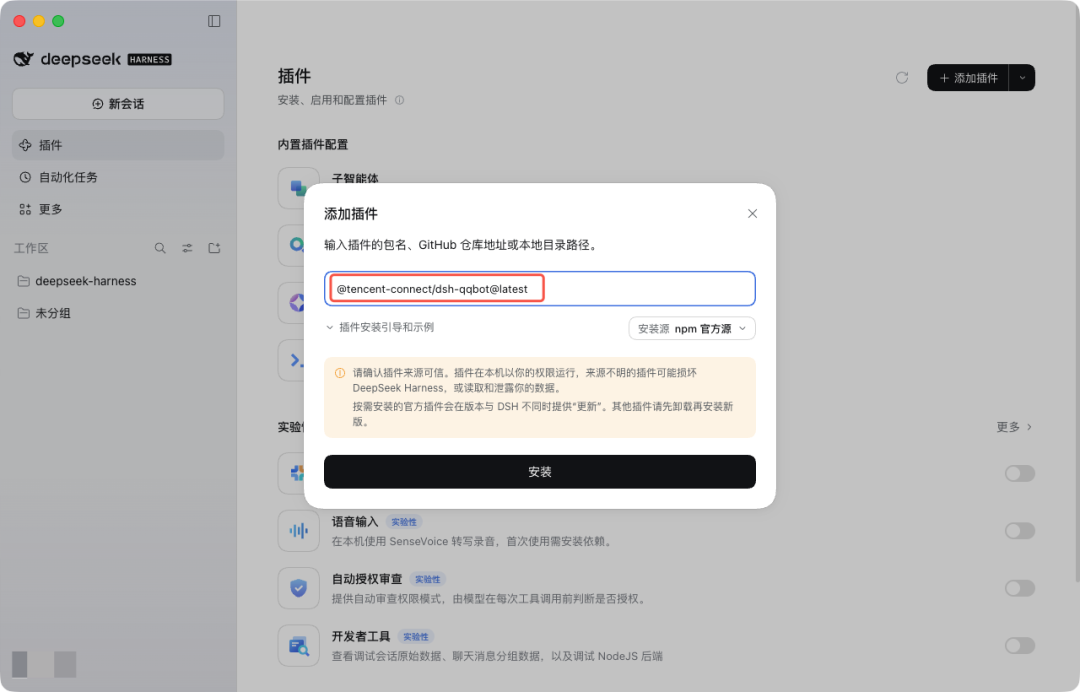
Task: Enable the 开发者工具 toggle
Action: point(1019,645)
